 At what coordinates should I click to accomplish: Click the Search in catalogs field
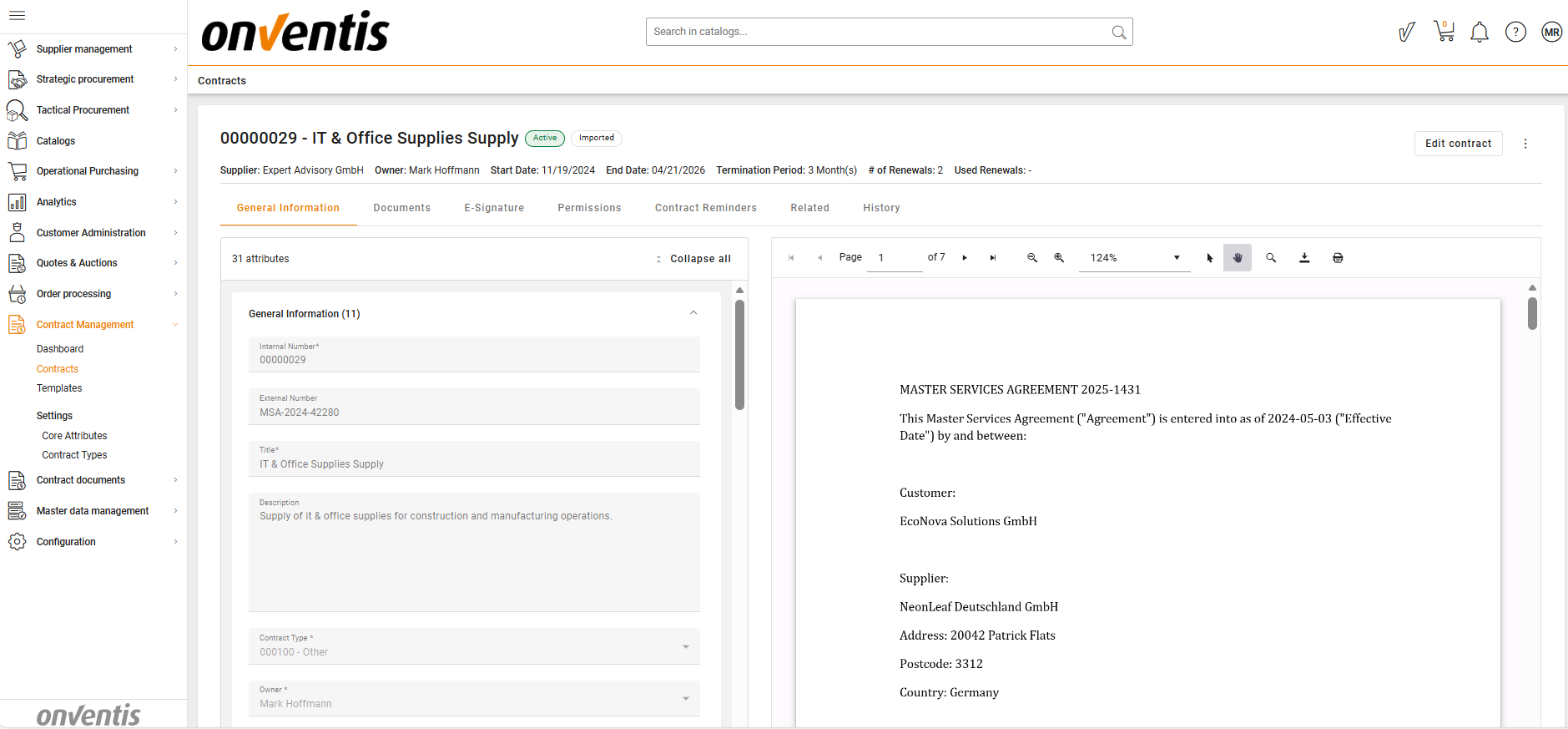tap(876, 32)
